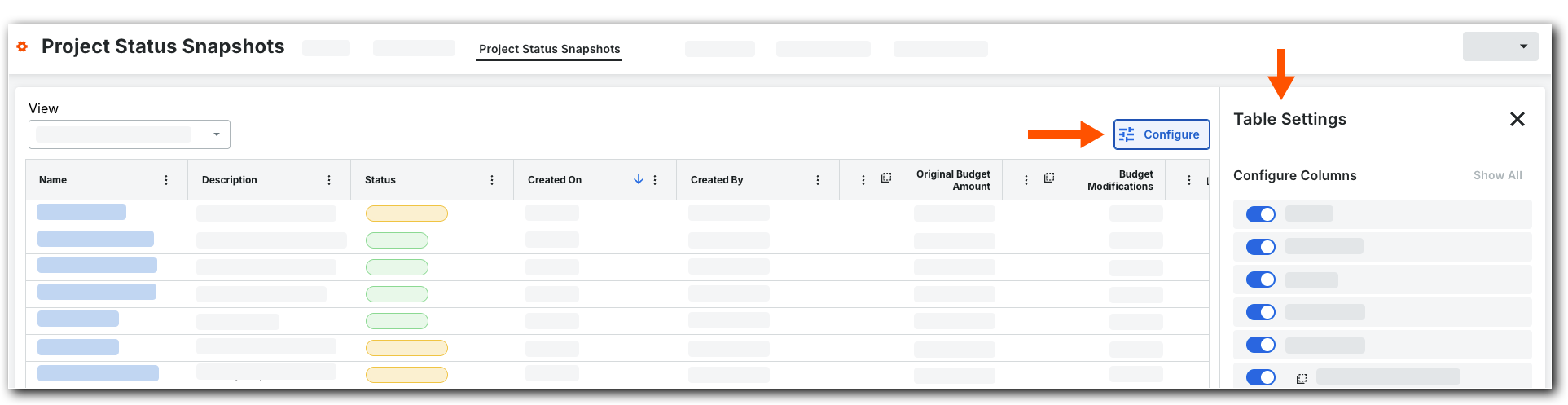Click the icon beside Budget Modifications header

(1049, 177)
